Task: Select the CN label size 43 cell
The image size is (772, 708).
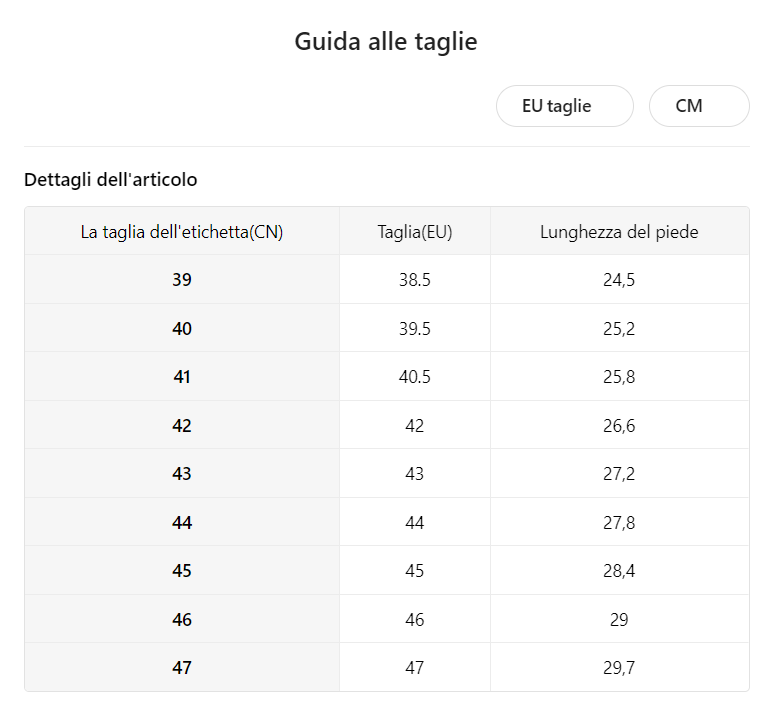Action: (x=182, y=473)
